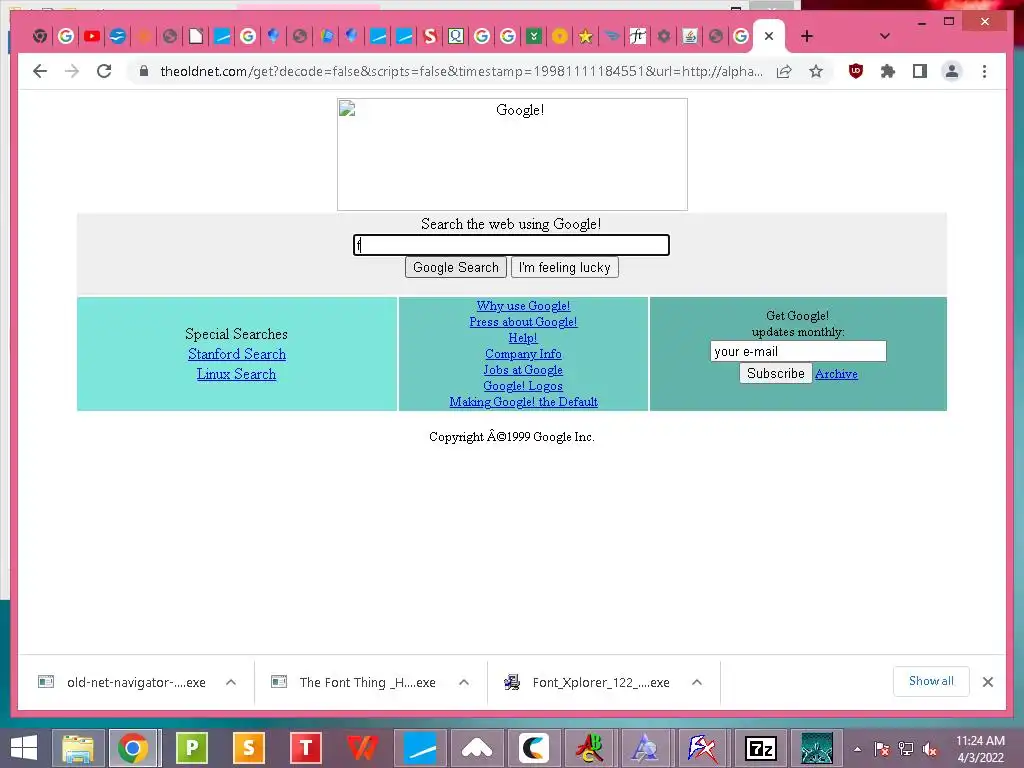Click the Chrome taskbar icon
The width and height of the screenshot is (1024, 768).
(x=133, y=748)
